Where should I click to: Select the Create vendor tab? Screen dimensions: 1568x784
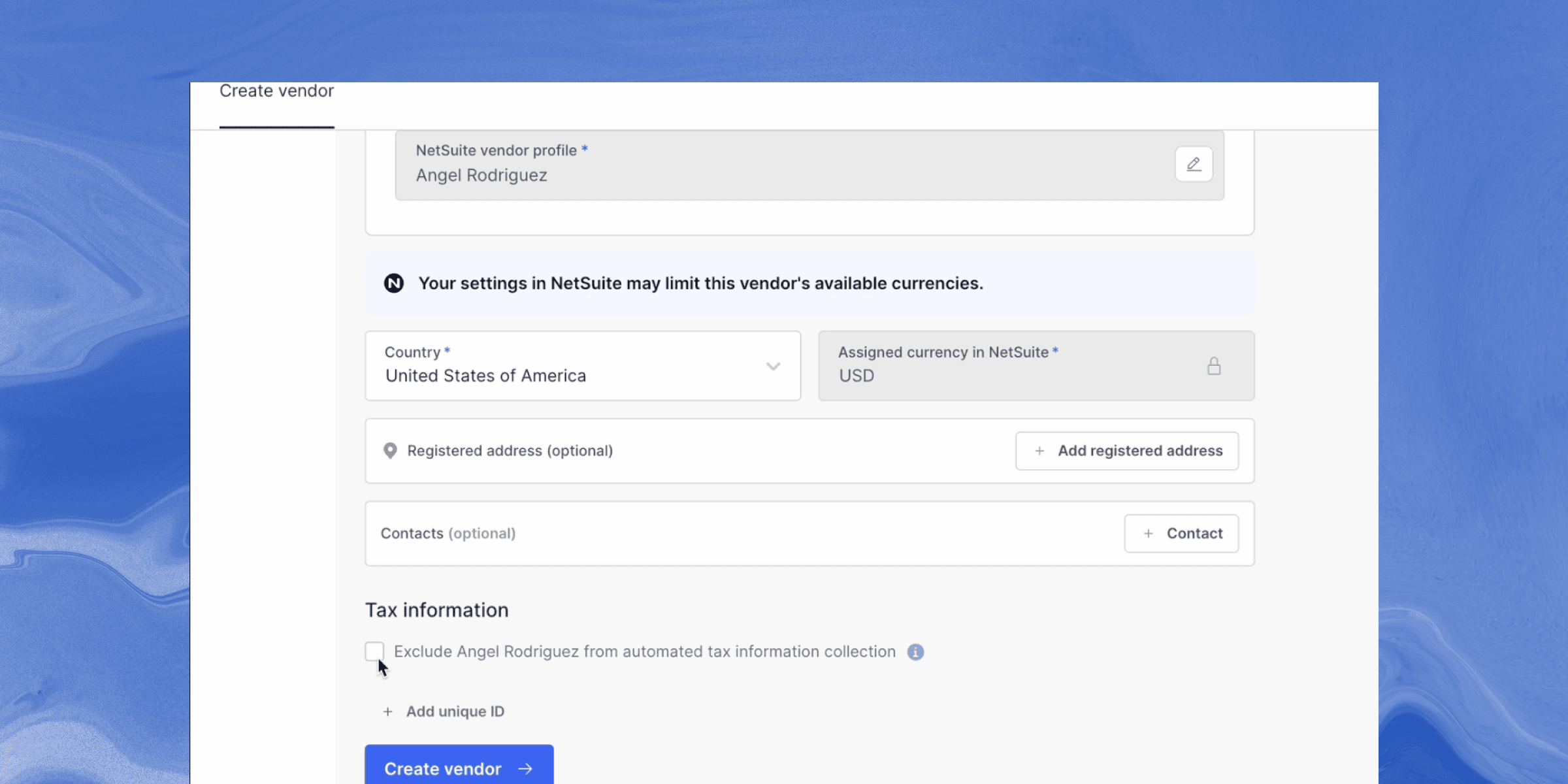(276, 91)
